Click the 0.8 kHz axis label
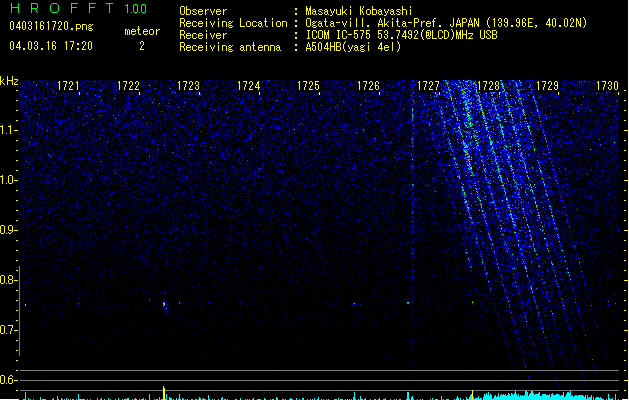The image size is (629, 400). (8, 280)
